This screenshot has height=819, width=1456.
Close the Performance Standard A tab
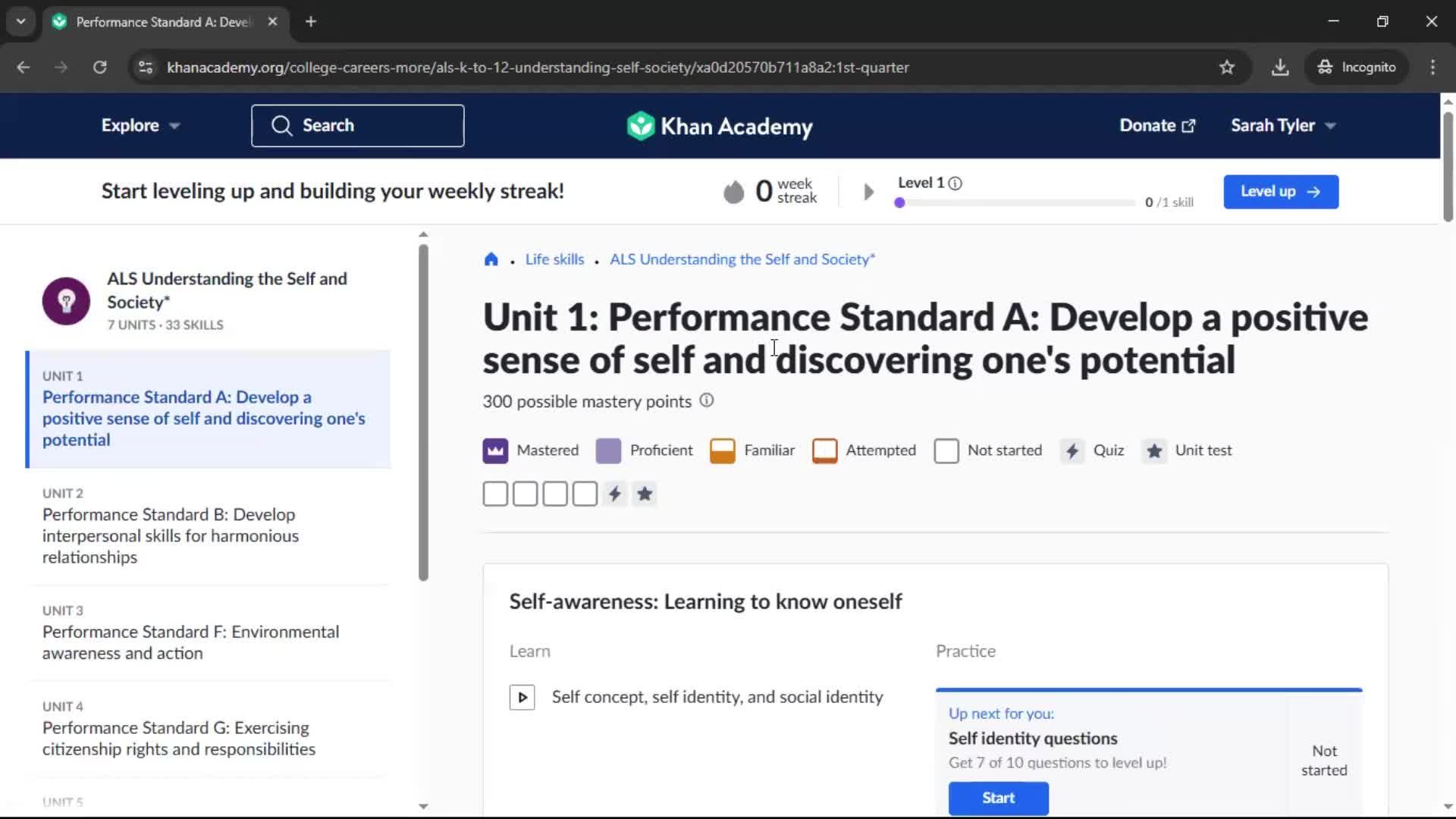click(x=272, y=22)
